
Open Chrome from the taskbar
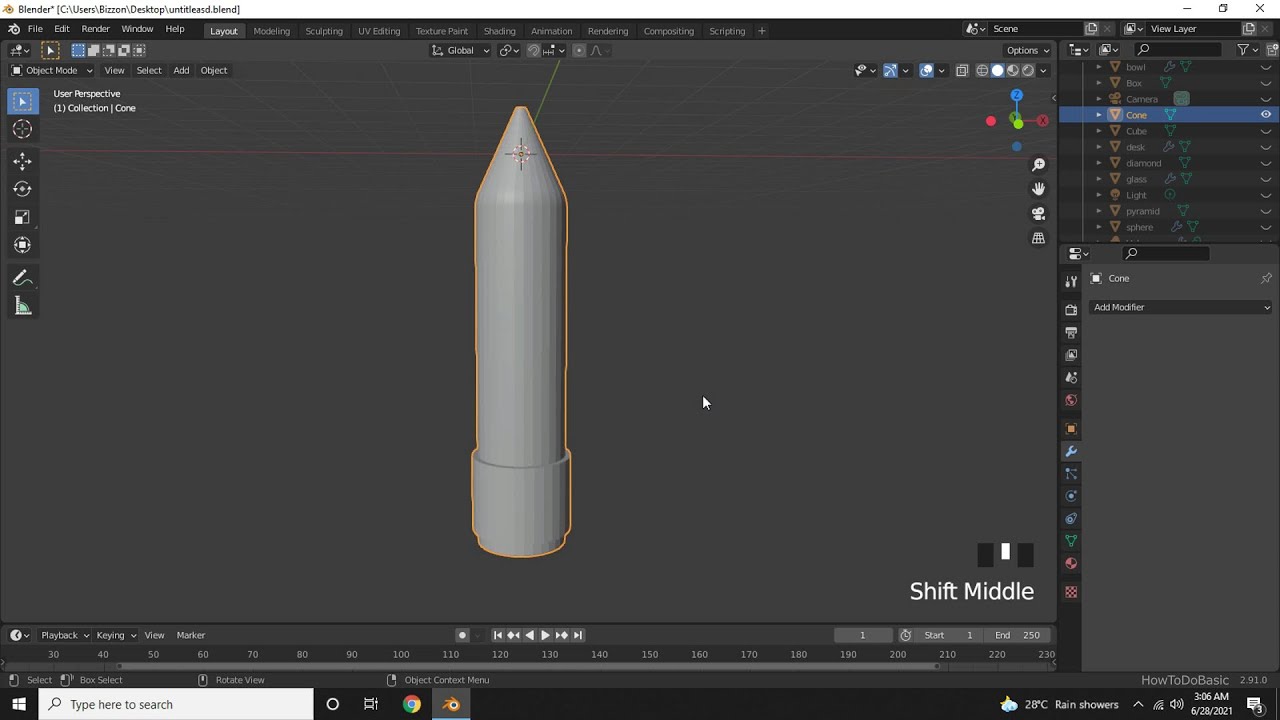pos(412,704)
